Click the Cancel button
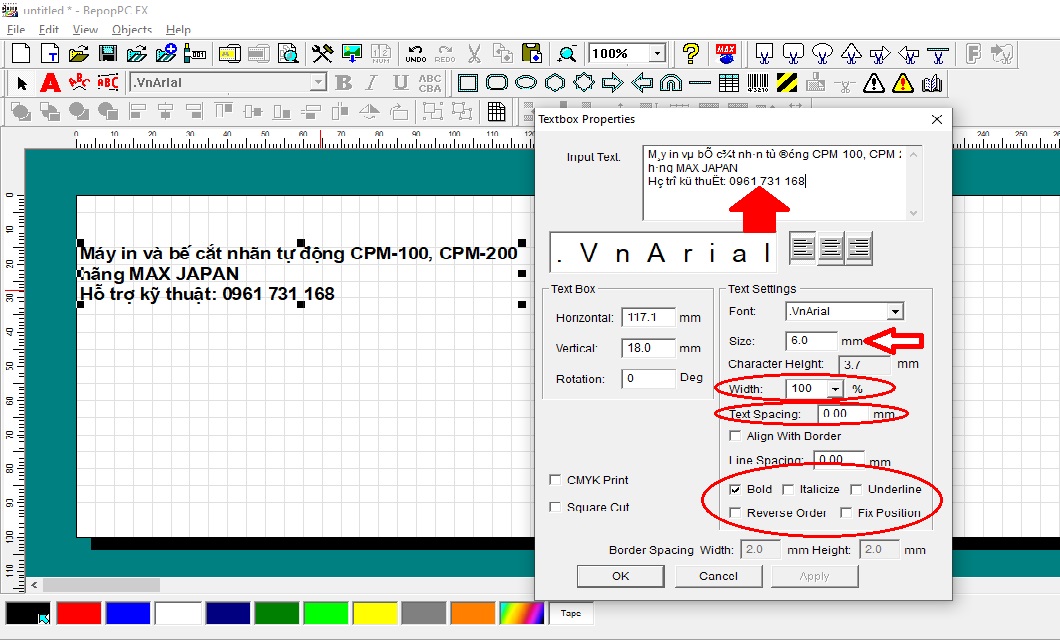Viewport: 1060px width, 640px height. [718, 576]
